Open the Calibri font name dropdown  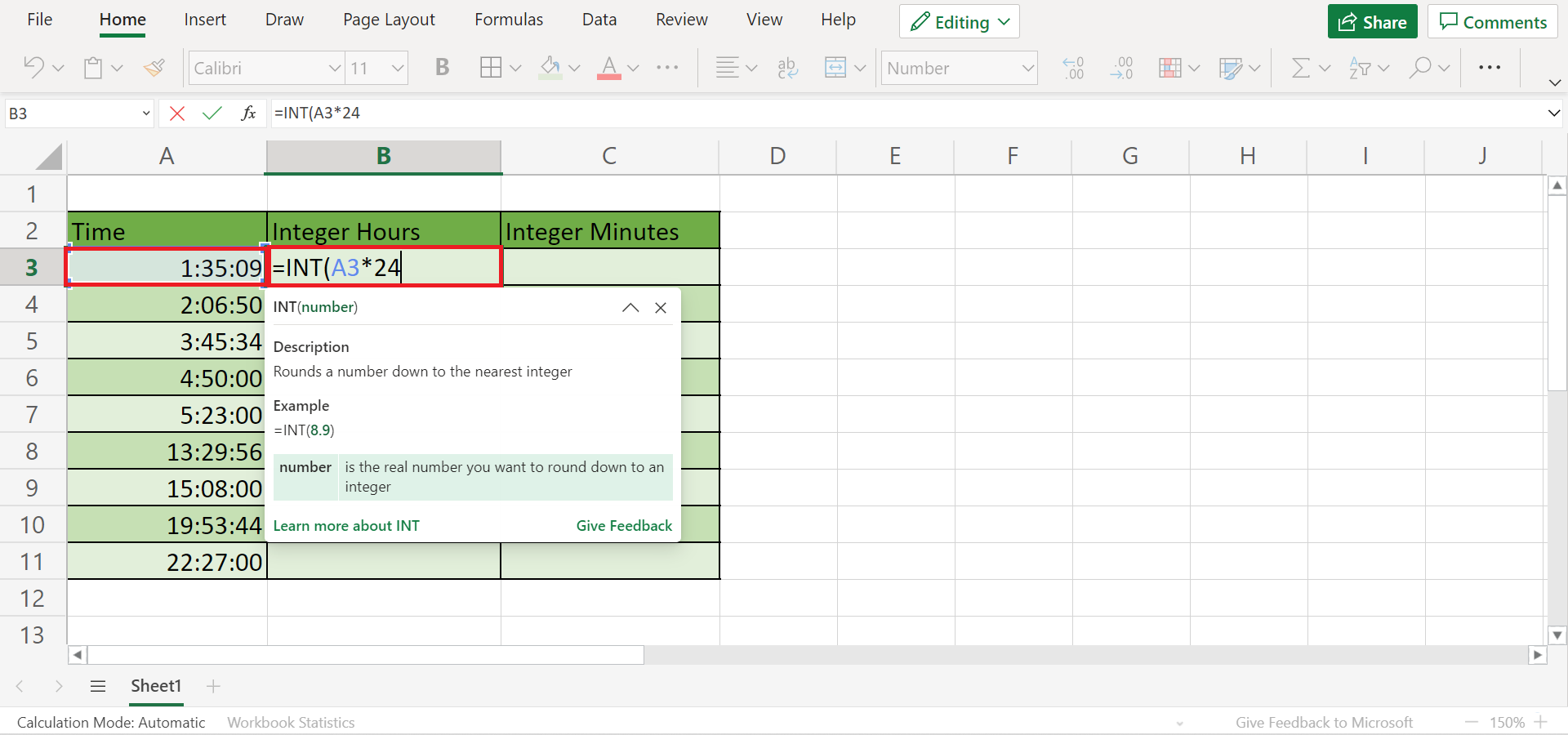pos(334,69)
